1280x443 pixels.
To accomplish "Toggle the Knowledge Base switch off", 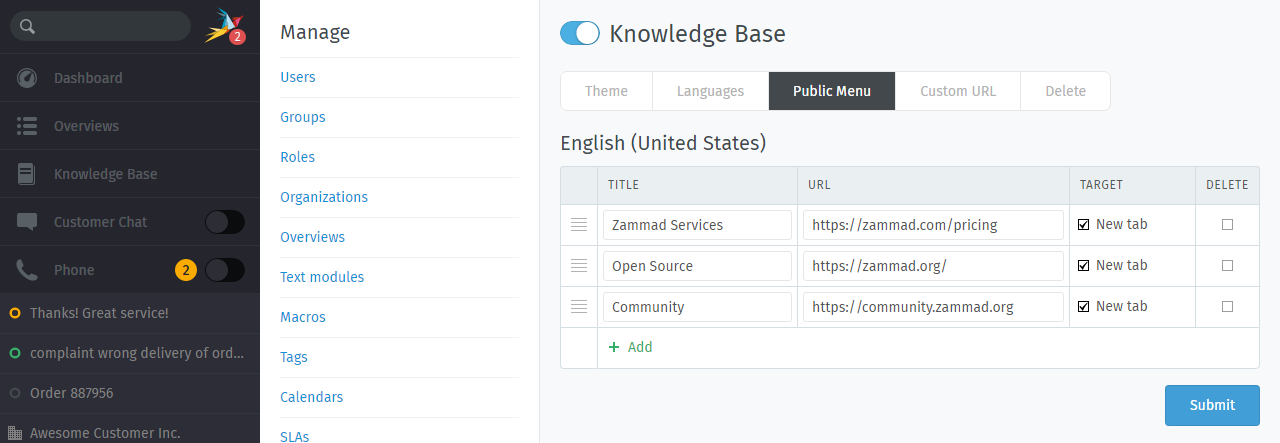I will 580,33.
